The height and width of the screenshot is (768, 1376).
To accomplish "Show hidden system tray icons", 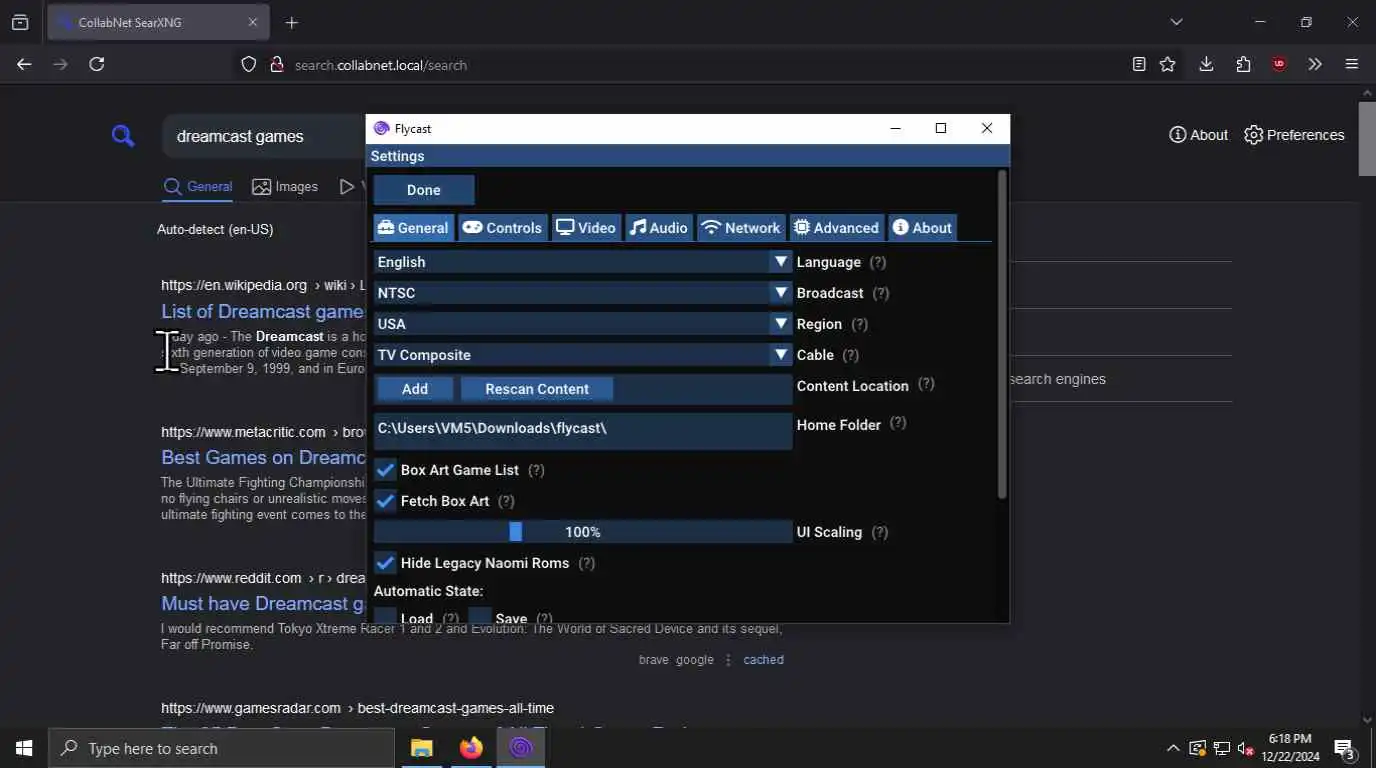I will point(1173,748).
